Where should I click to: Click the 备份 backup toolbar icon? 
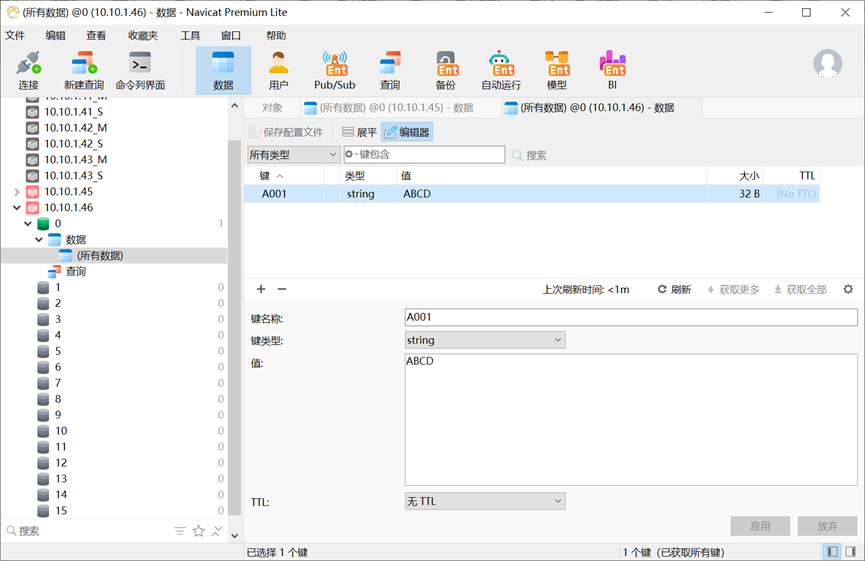(x=446, y=70)
